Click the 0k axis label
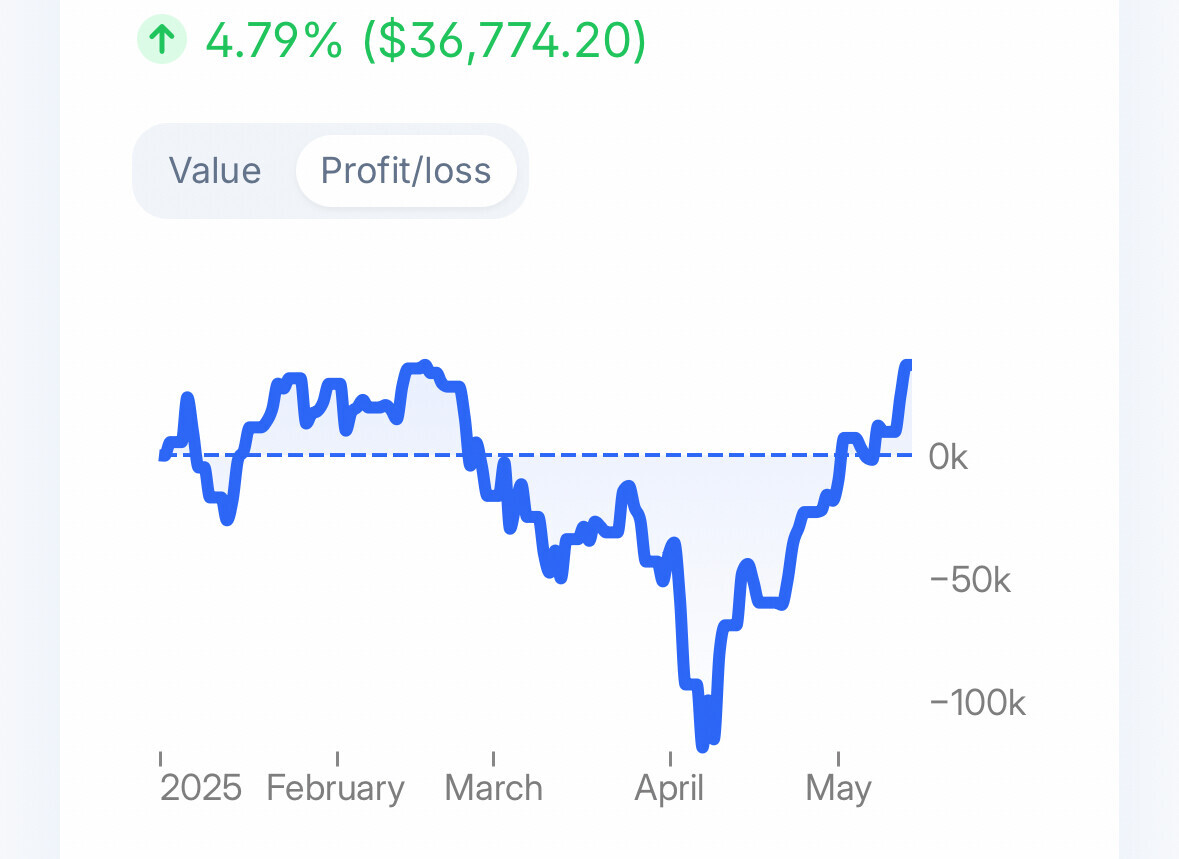 pyautogui.click(x=948, y=457)
